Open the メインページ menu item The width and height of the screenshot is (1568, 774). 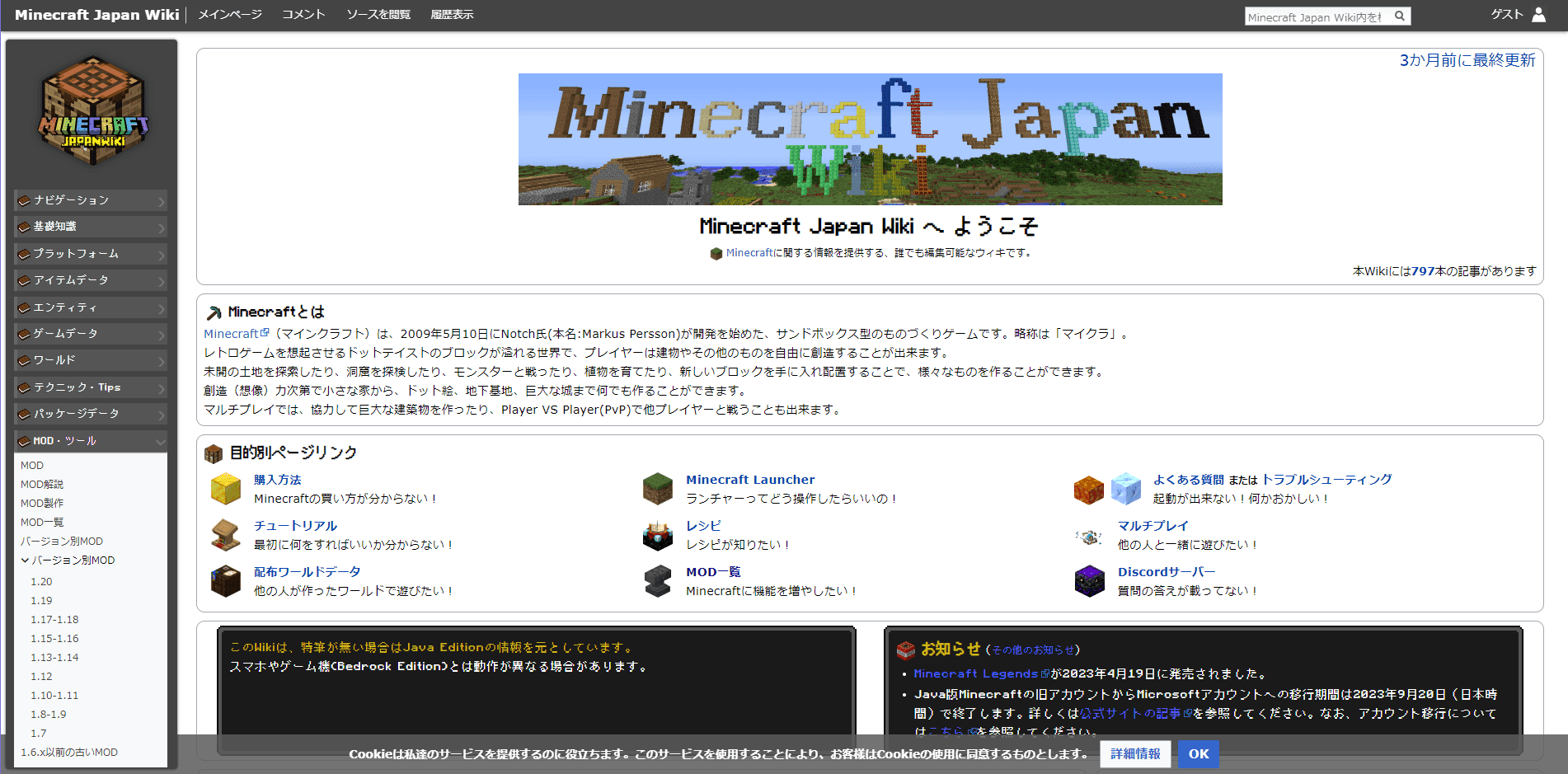pyautogui.click(x=230, y=15)
